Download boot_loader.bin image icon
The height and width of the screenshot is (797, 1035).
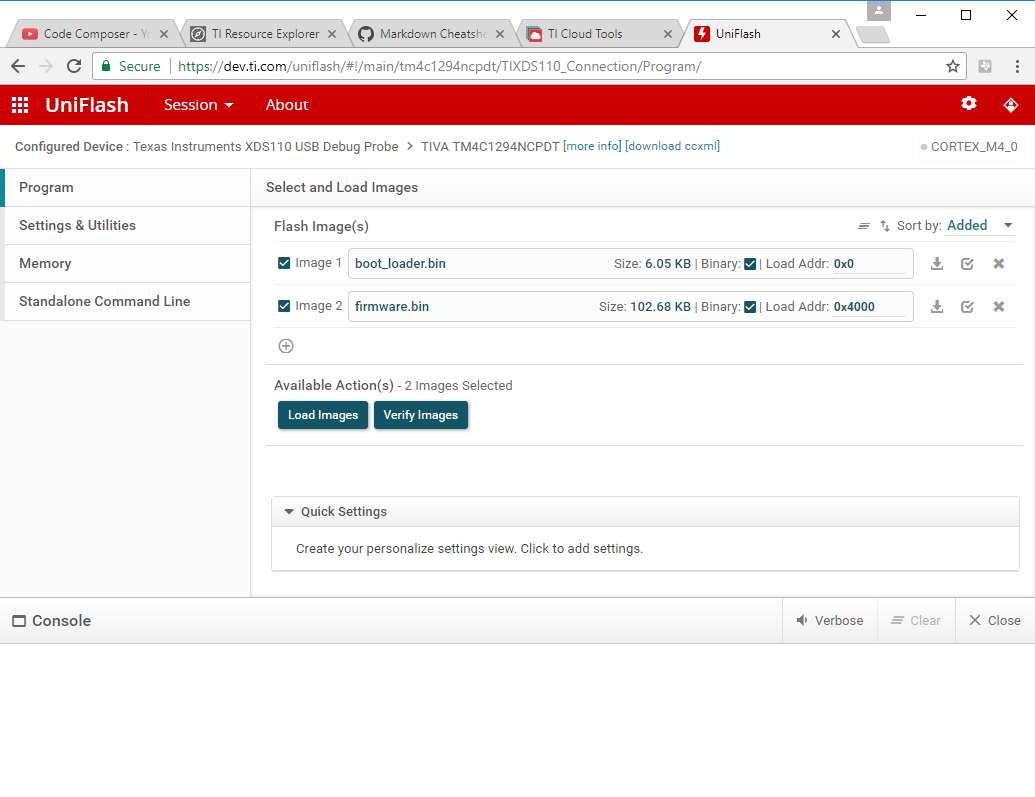936,263
